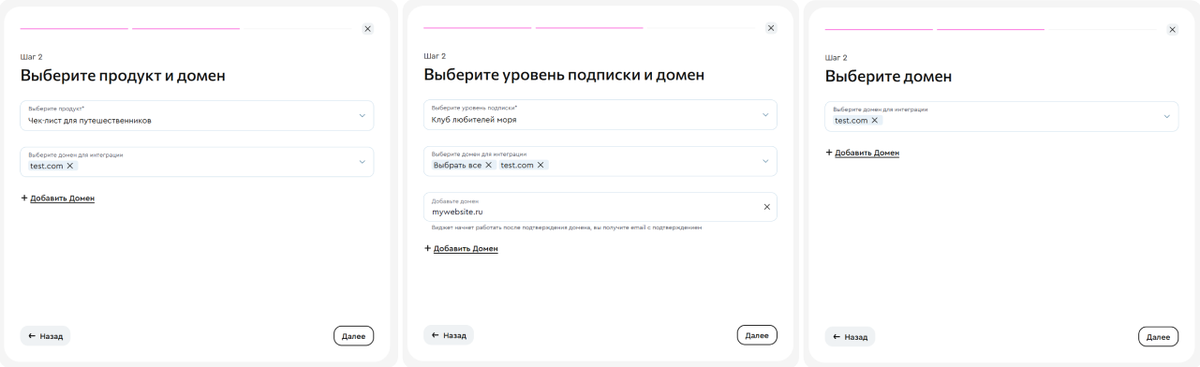Go back with 'Назад' in subscription dialog

(449, 335)
